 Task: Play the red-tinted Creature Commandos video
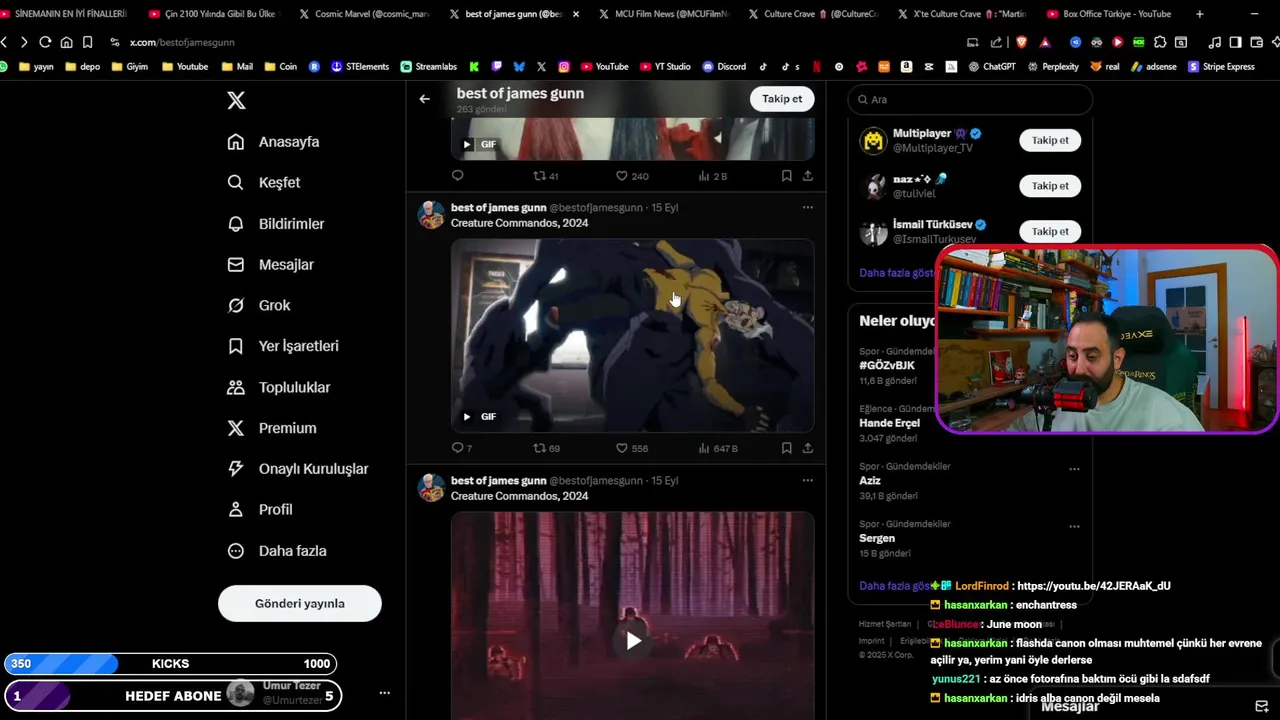pyautogui.click(x=633, y=641)
